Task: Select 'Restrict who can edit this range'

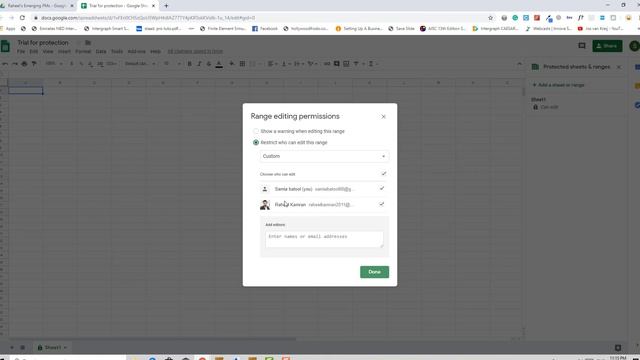Action: (x=256, y=142)
